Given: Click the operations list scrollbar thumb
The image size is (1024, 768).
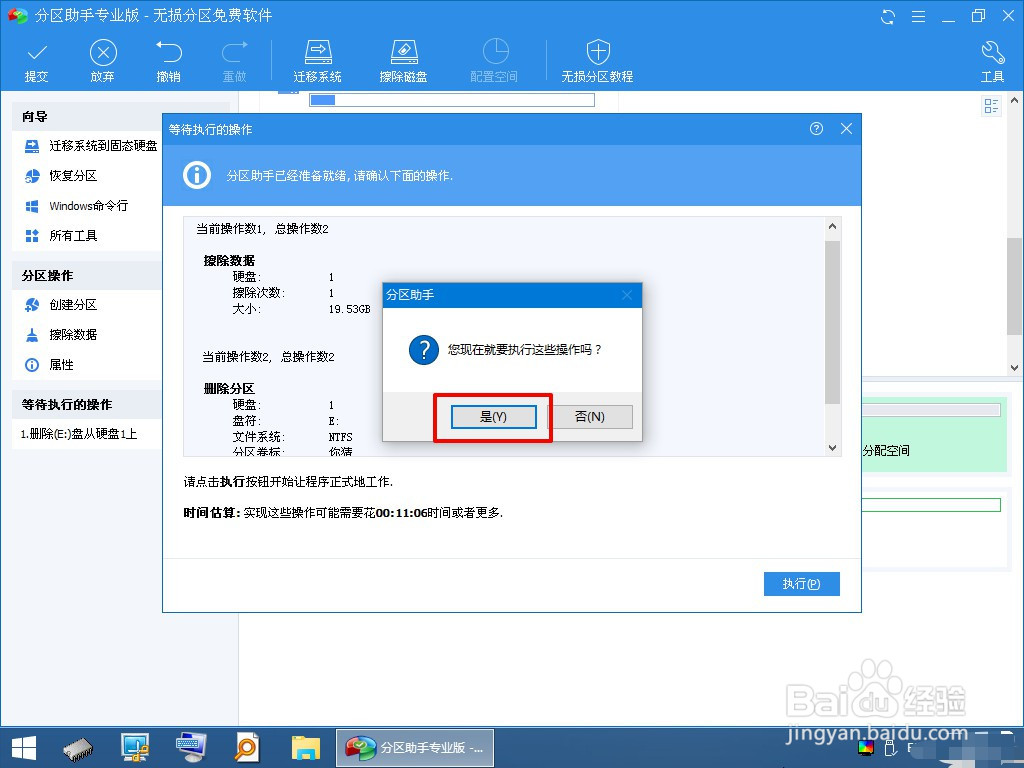Looking at the screenshot, I should tap(832, 322).
